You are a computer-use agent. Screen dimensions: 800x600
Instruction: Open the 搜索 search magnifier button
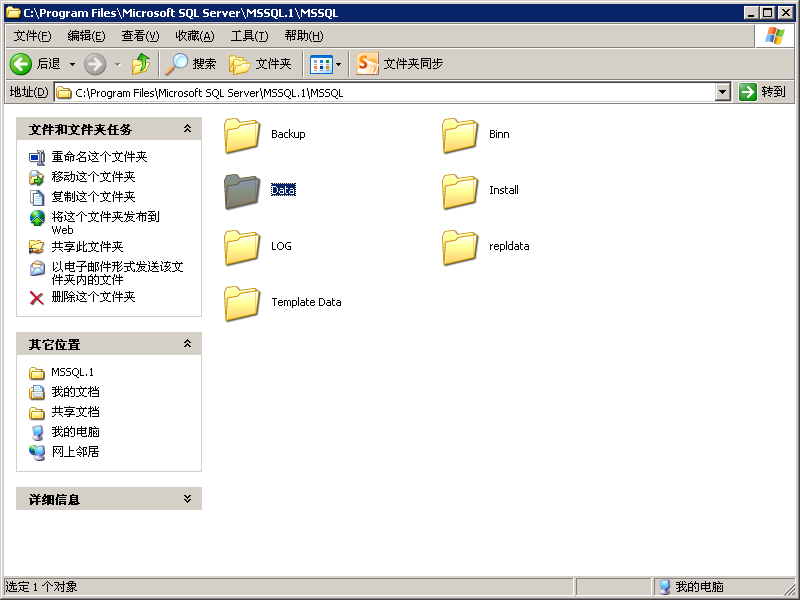click(190, 64)
